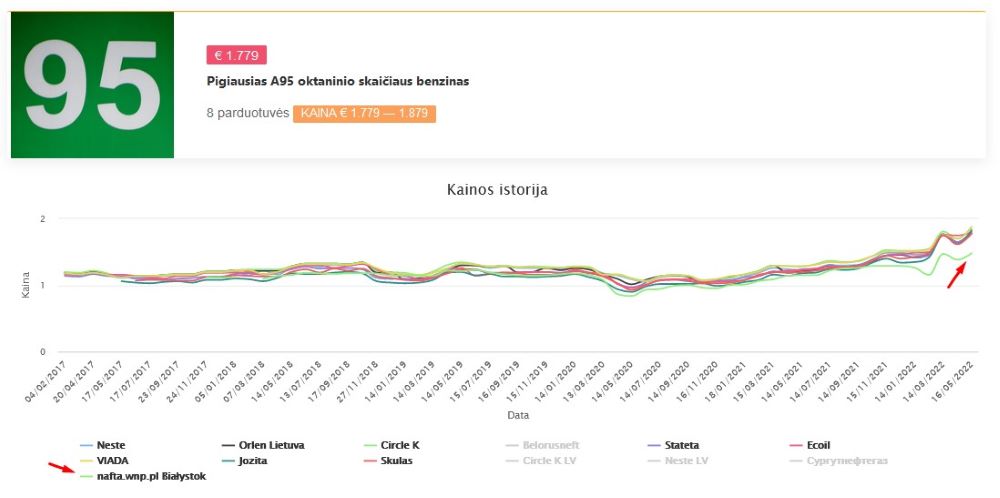Enable the Circle K LV series
The image size is (1000, 498).
(x=541, y=460)
